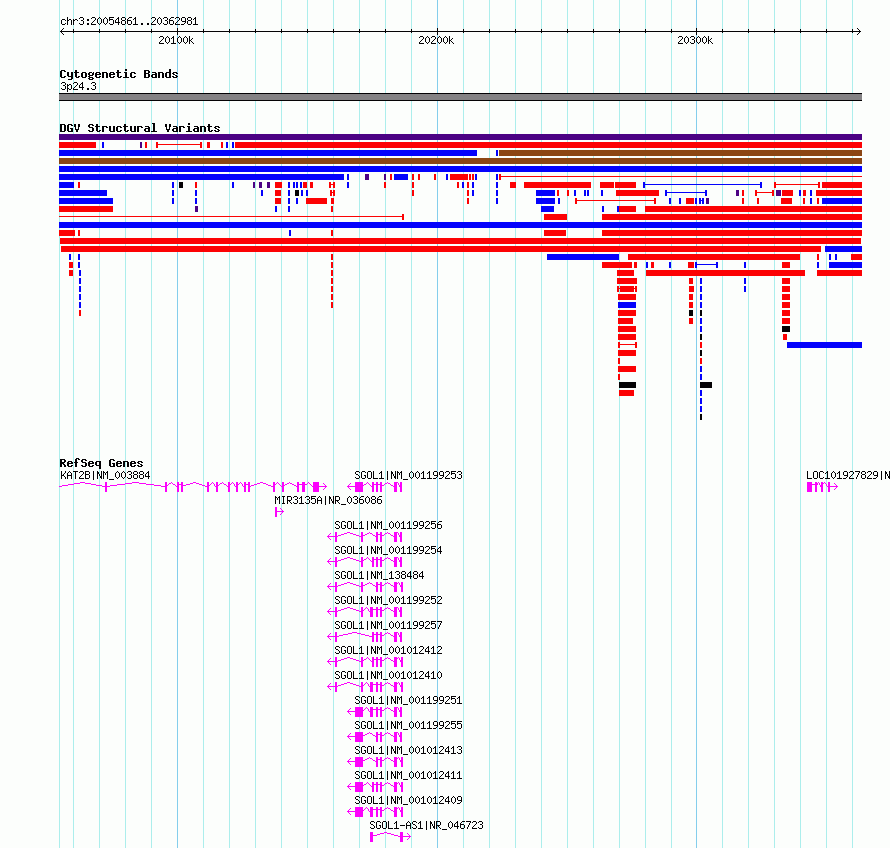Viewport: 890px width, 848px height.
Task: Select the SGOL1 NM_001012410 transcript glyph
Action: [365, 687]
